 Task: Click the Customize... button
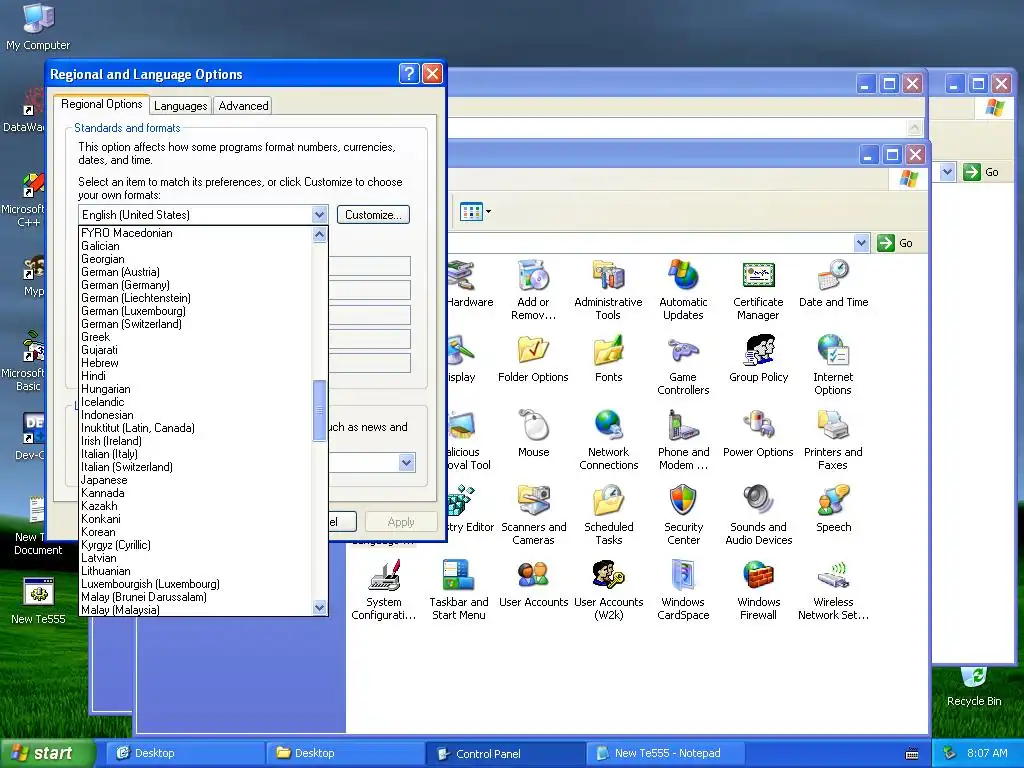click(x=373, y=214)
